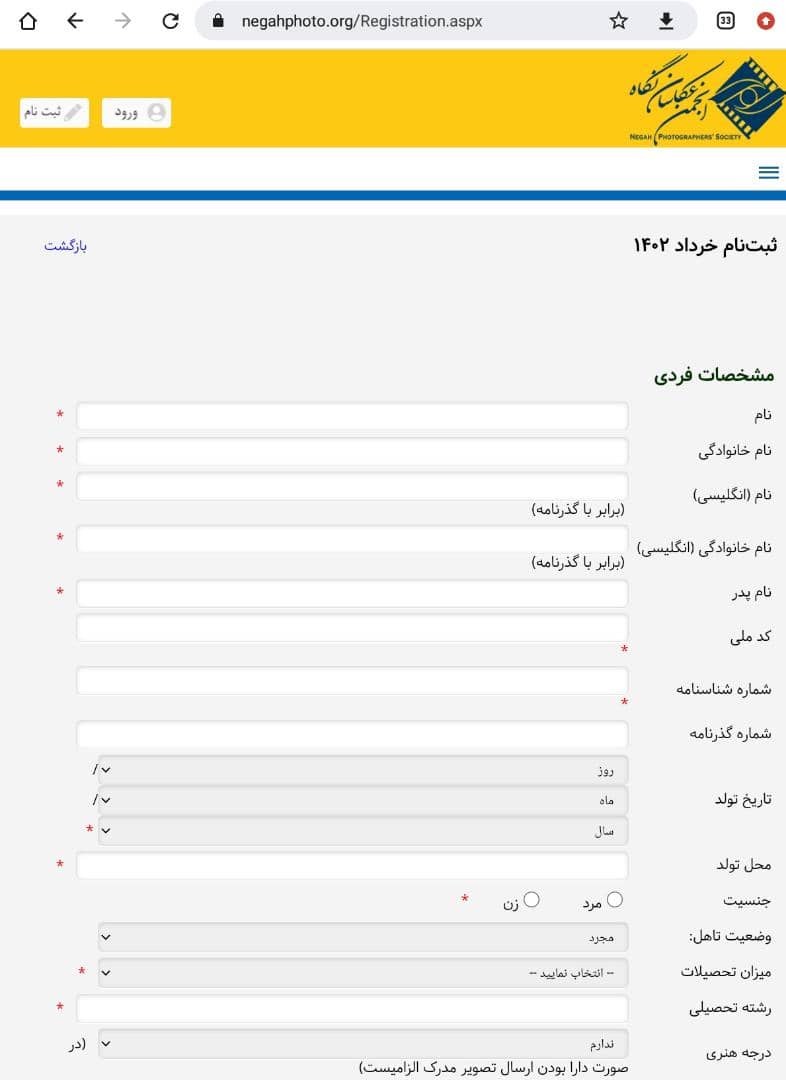Click the red update notification icon
The image size is (786, 1080).
click(765, 21)
